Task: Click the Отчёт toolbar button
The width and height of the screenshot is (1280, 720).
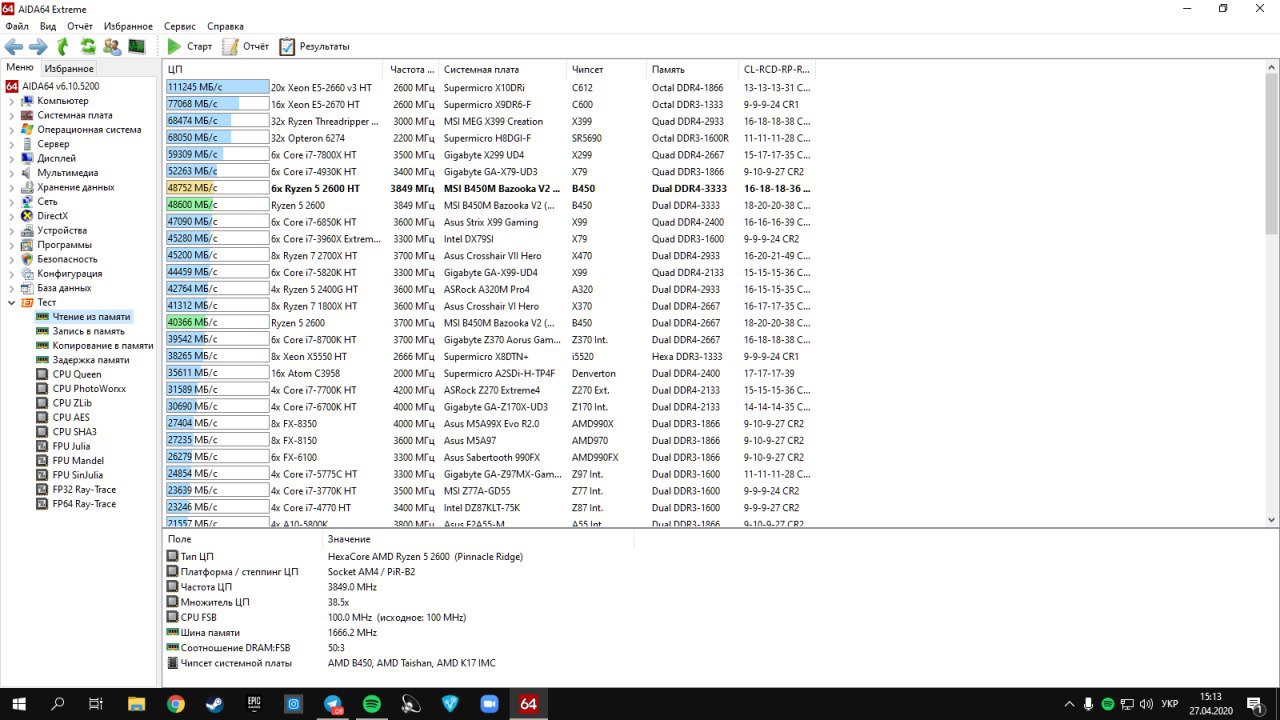Action: (x=245, y=46)
